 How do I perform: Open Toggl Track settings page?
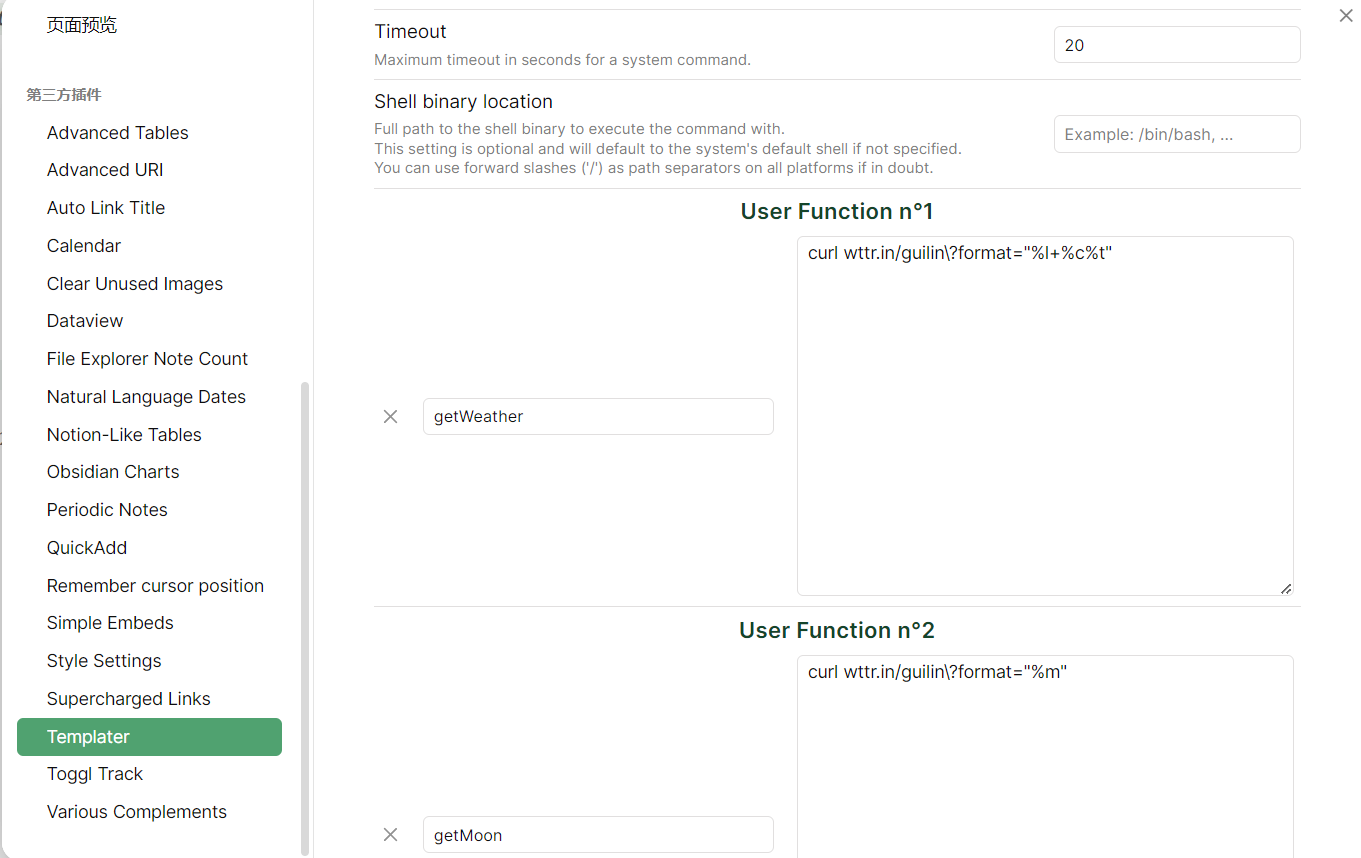(x=95, y=773)
